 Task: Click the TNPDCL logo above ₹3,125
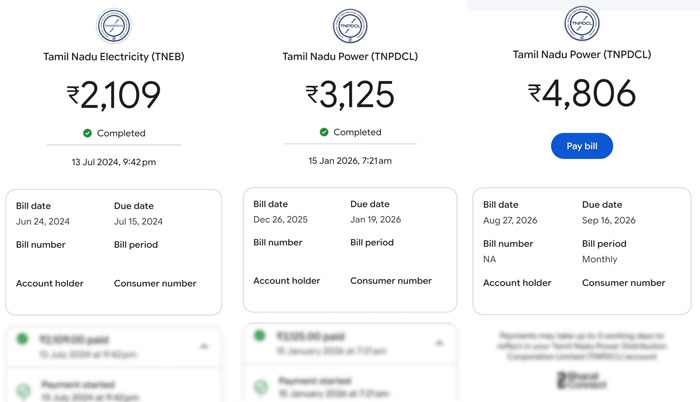coord(350,25)
